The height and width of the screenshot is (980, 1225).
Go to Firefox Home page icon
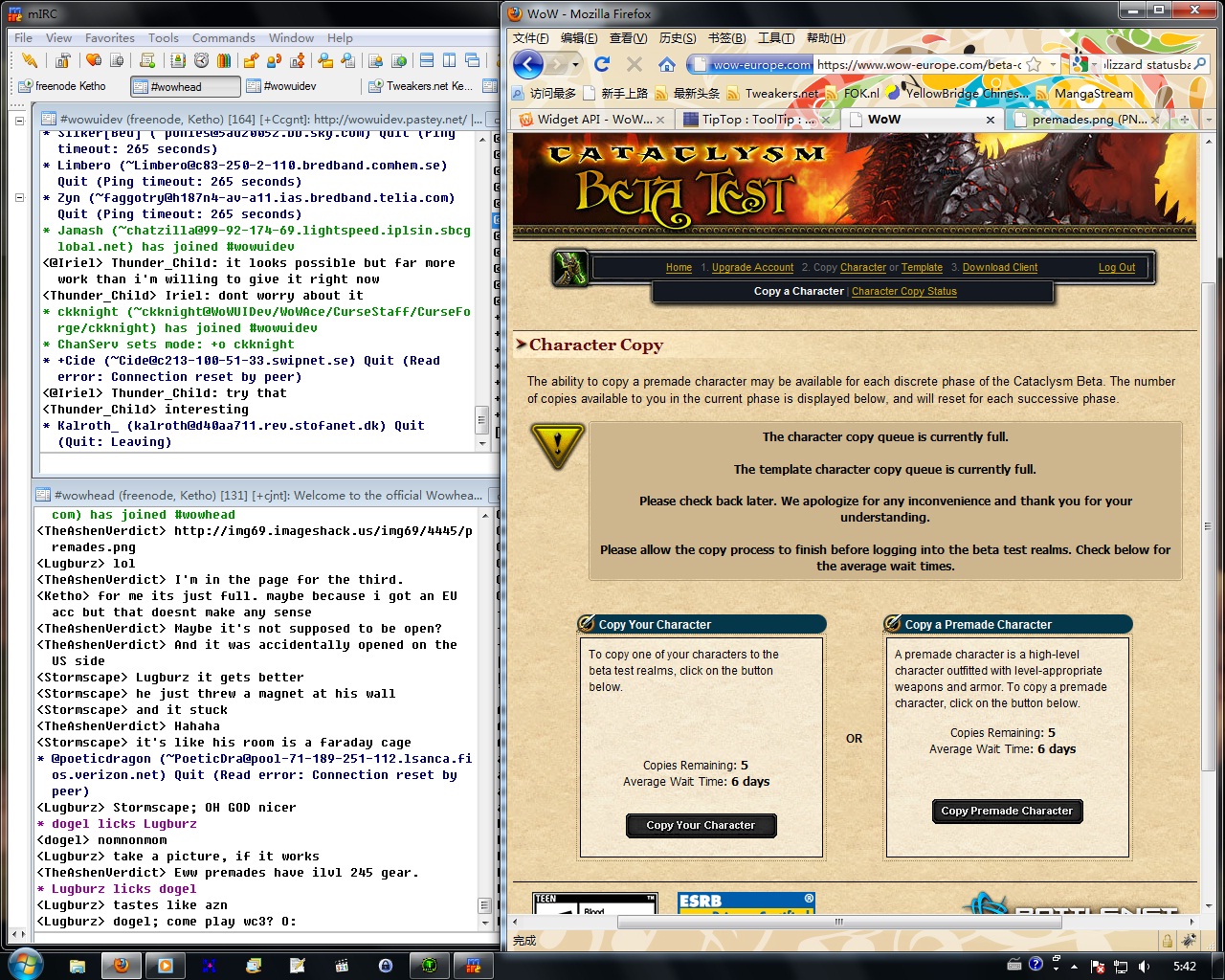click(667, 64)
